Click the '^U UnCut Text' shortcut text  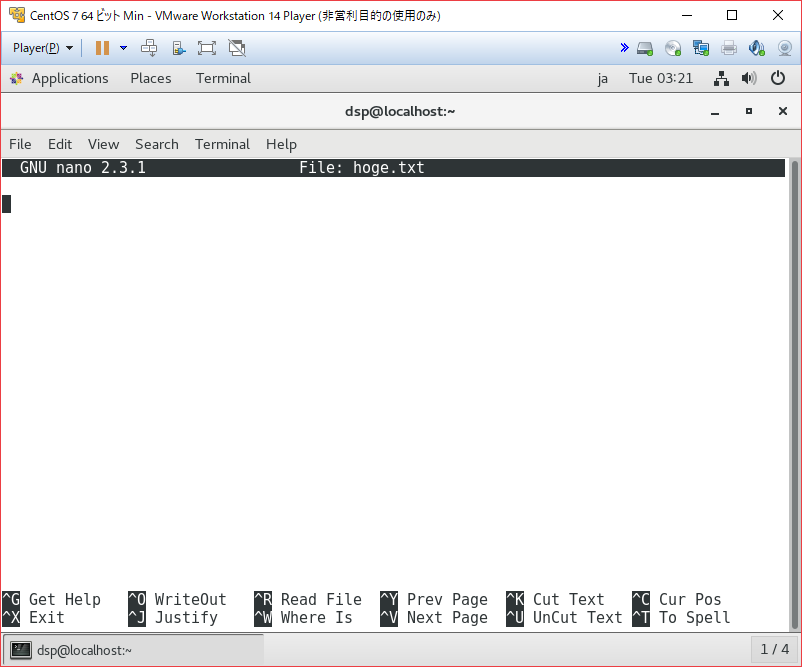(564, 617)
